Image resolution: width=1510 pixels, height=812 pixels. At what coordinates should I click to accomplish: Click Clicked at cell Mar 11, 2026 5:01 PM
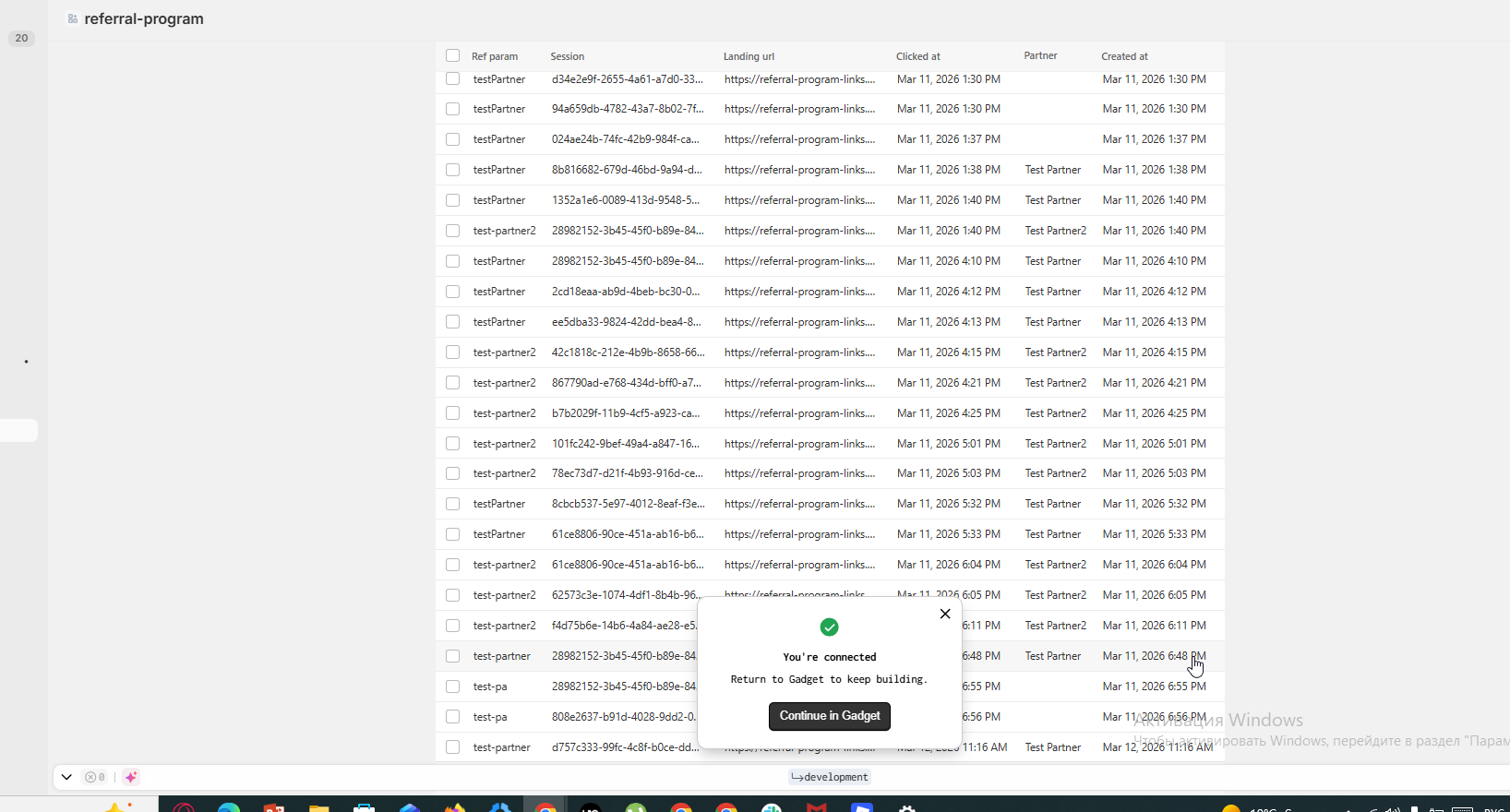[949, 444]
